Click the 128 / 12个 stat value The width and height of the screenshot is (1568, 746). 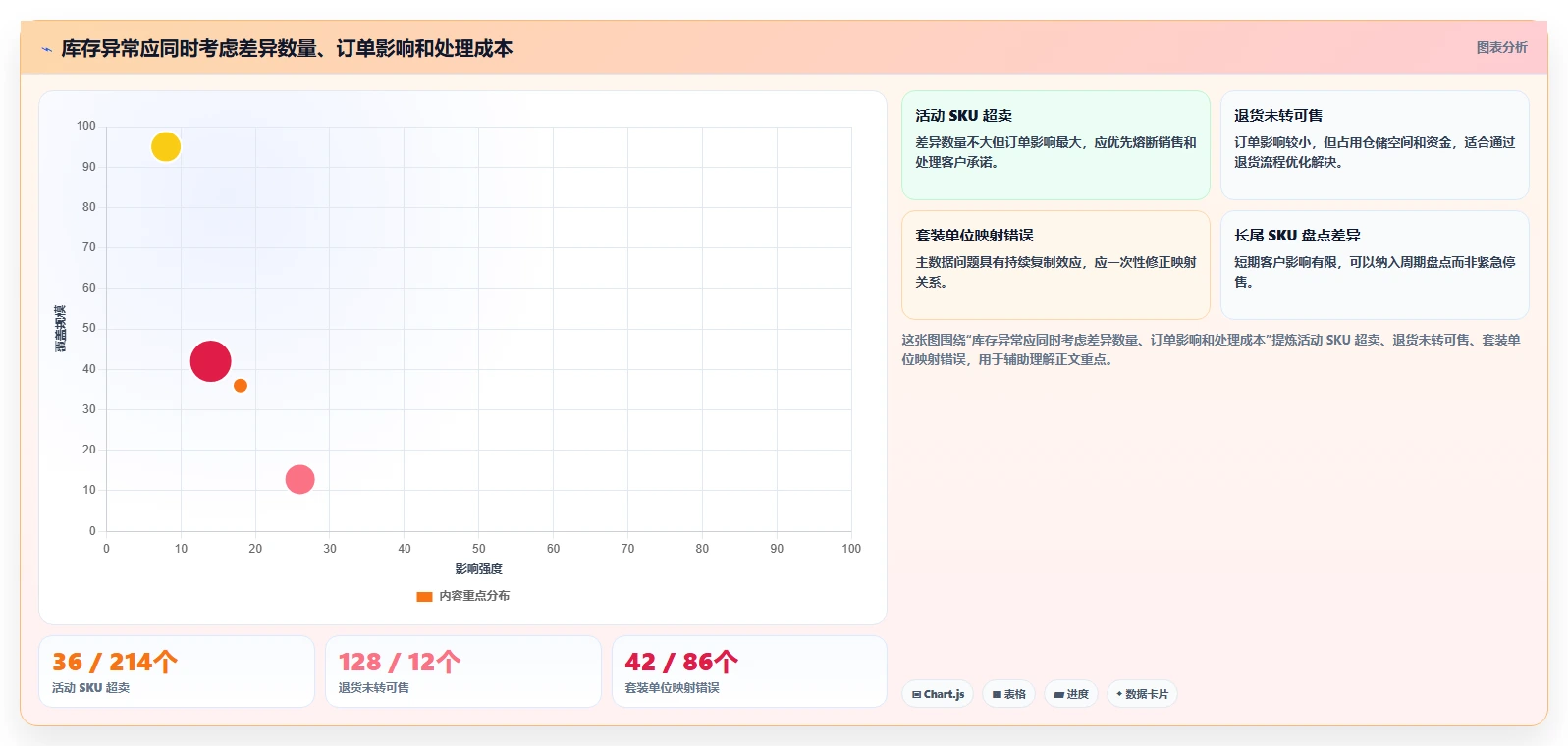[400, 662]
